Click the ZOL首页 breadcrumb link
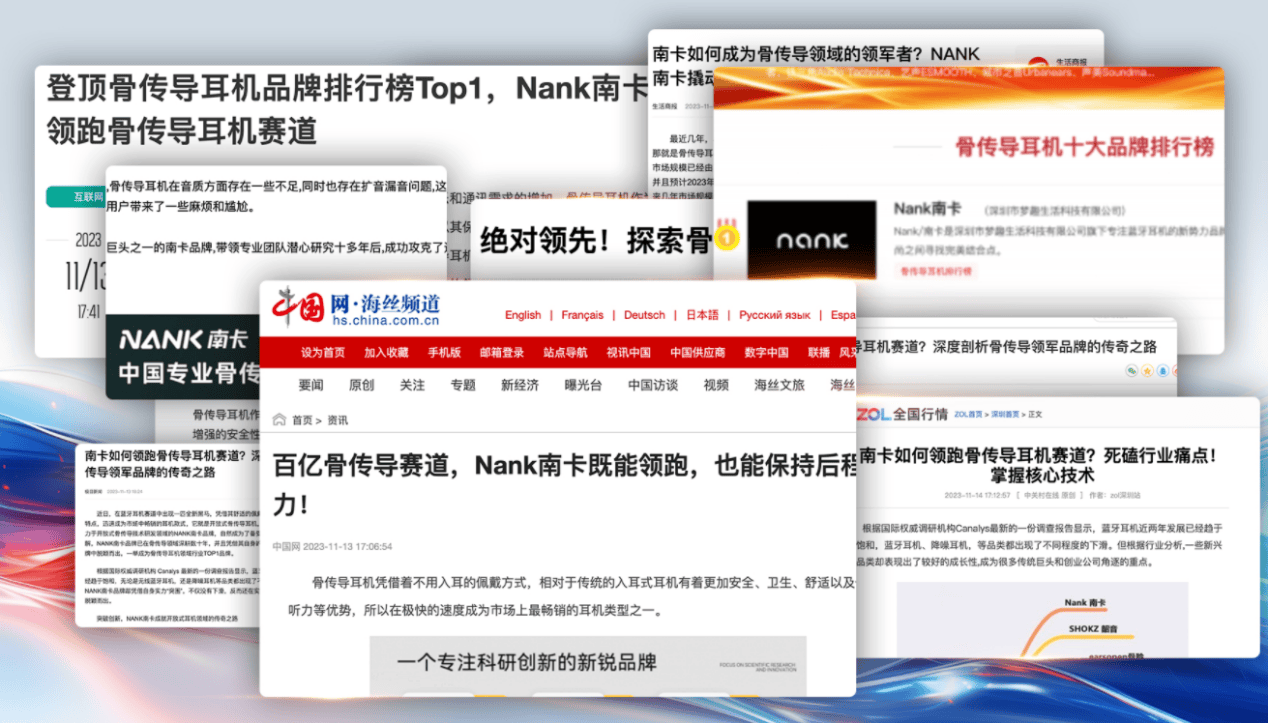Image resolution: width=1268 pixels, height=723 pixels. (968, 413)
